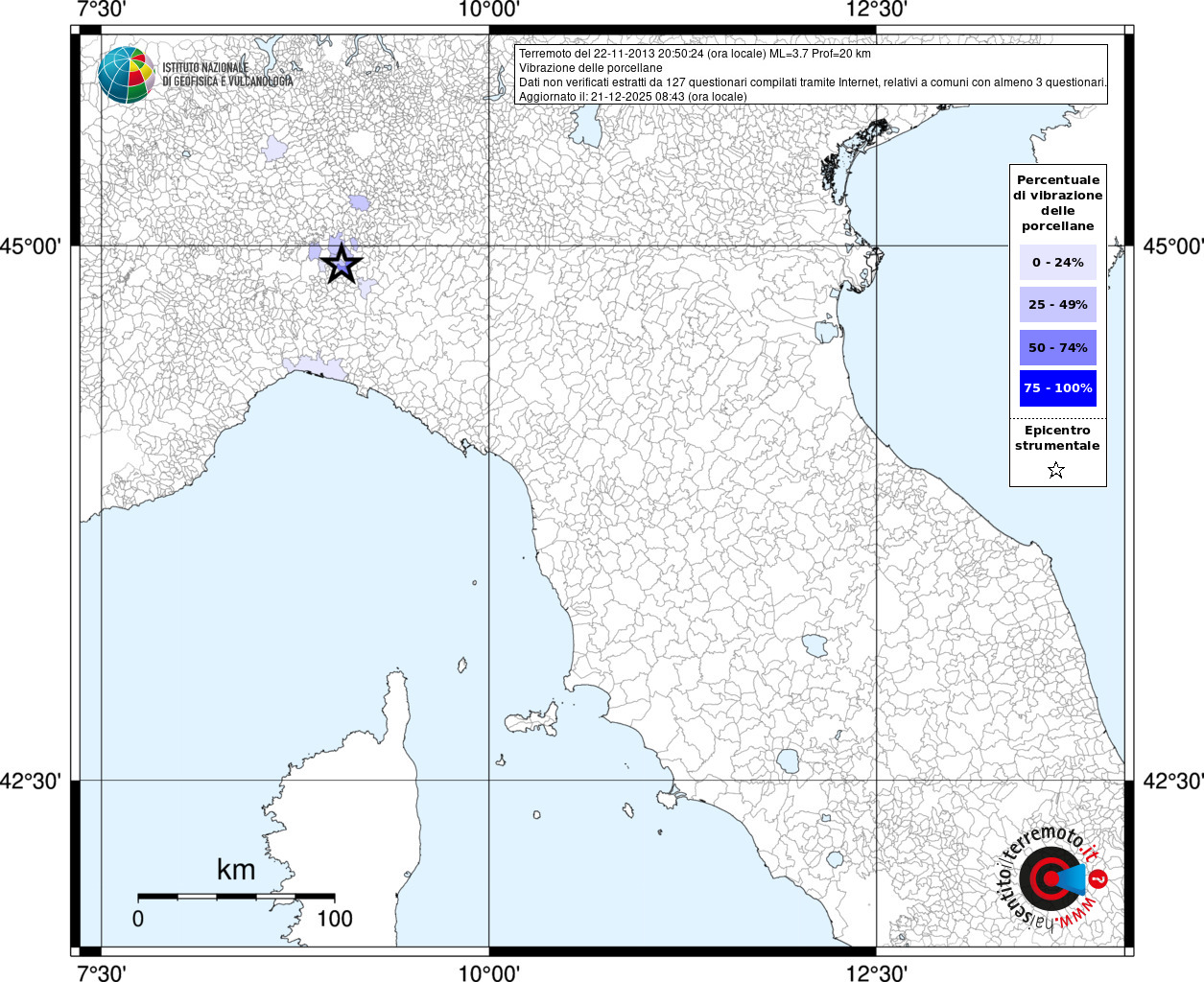The height and width of the screenshot is (982, 1204).
Task: Click the top 7°30' longitude label
Action: click(101, 10)
